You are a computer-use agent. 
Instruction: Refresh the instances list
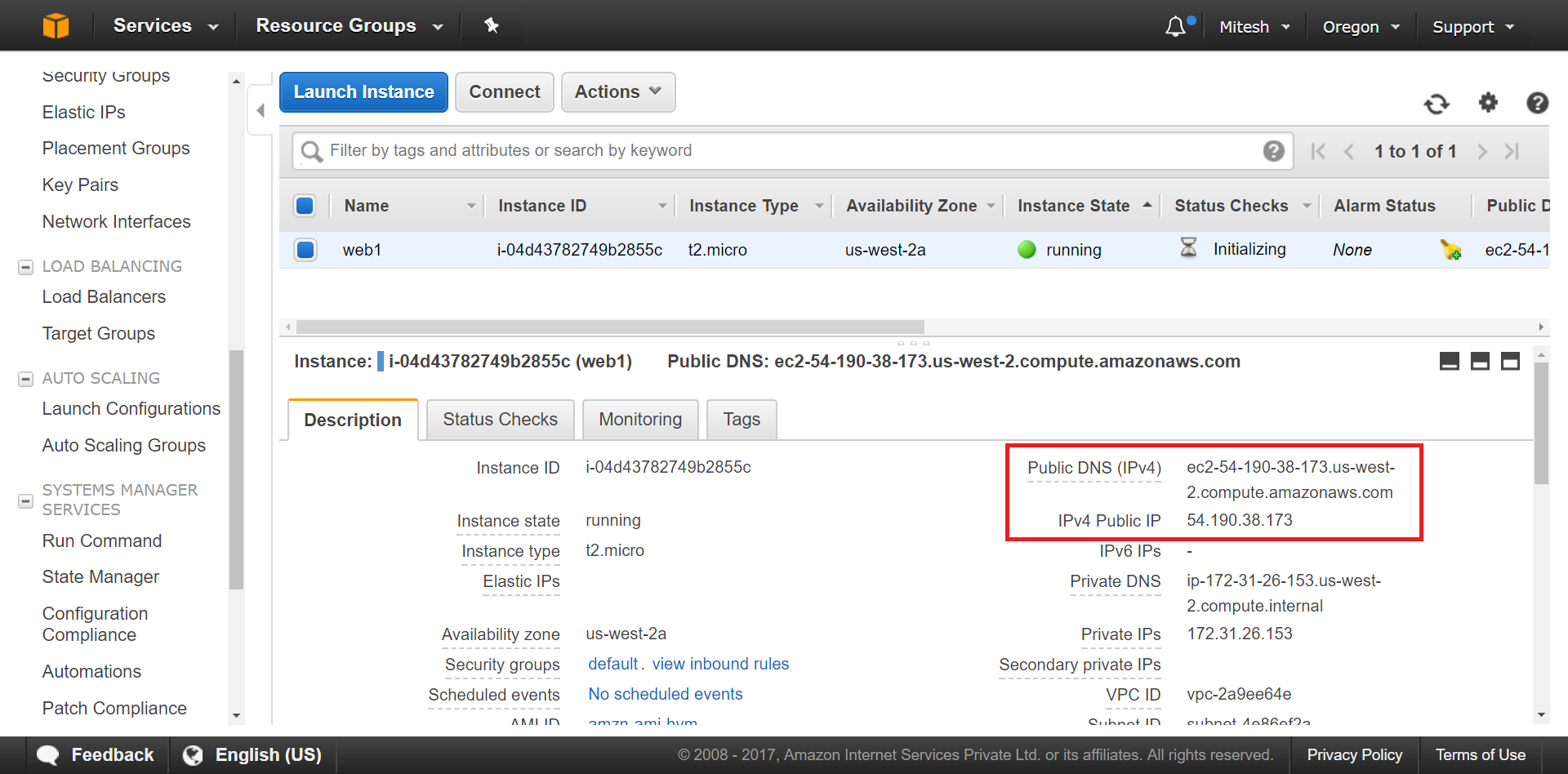1437,103
